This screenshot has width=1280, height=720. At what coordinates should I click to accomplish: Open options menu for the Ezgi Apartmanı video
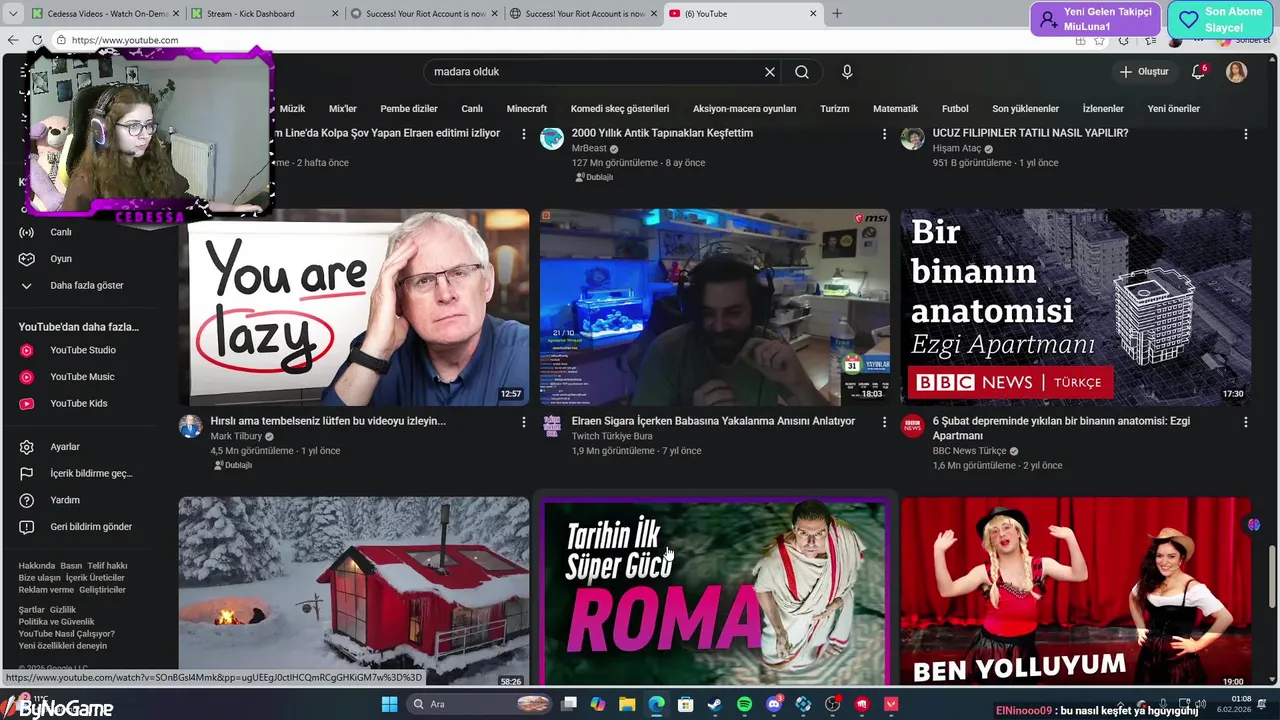click(1245, 422)
